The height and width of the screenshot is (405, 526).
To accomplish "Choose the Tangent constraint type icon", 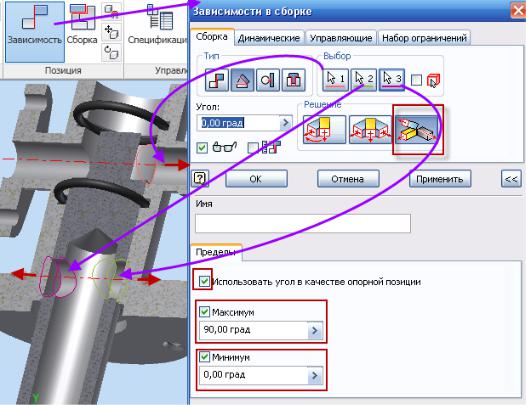I will (x=268, y=80).
